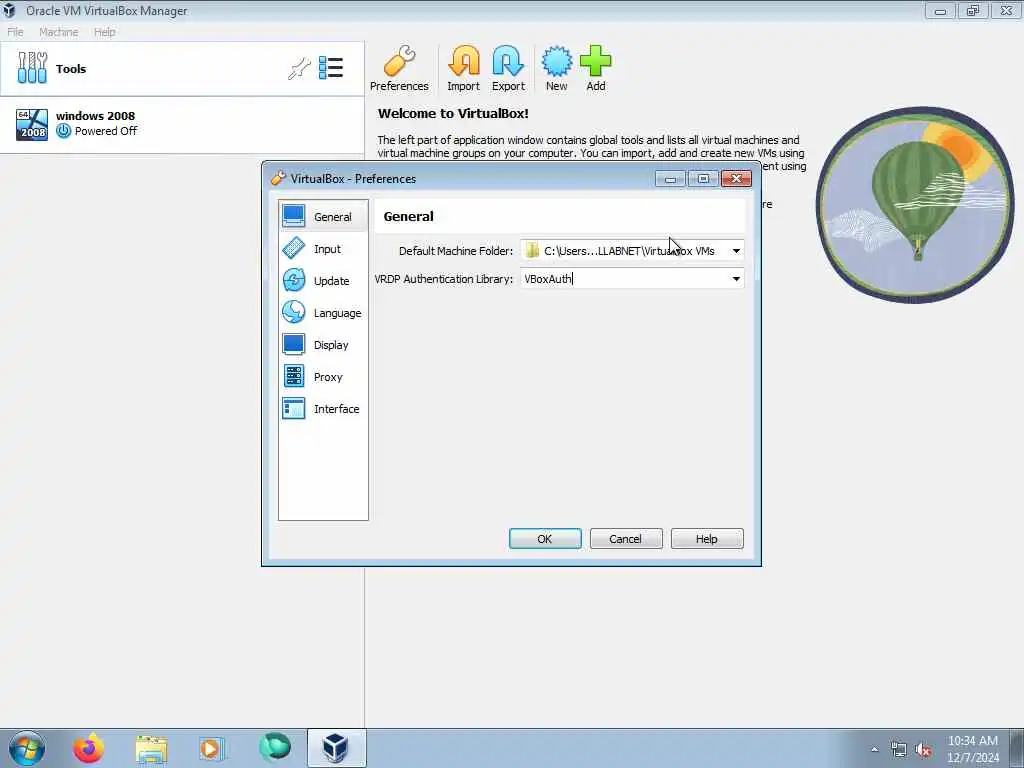Open Update section in Preferences
The width and height of the screenshot is (1024, 768).
coord(323,281)
